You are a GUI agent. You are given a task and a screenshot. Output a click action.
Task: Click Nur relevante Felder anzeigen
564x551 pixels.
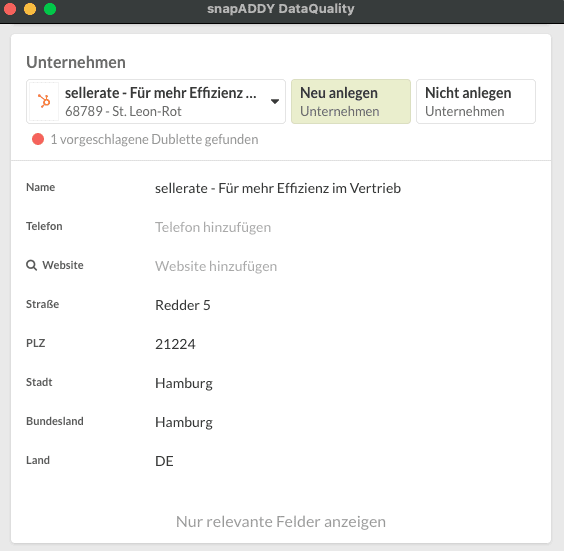pos(281,522)
